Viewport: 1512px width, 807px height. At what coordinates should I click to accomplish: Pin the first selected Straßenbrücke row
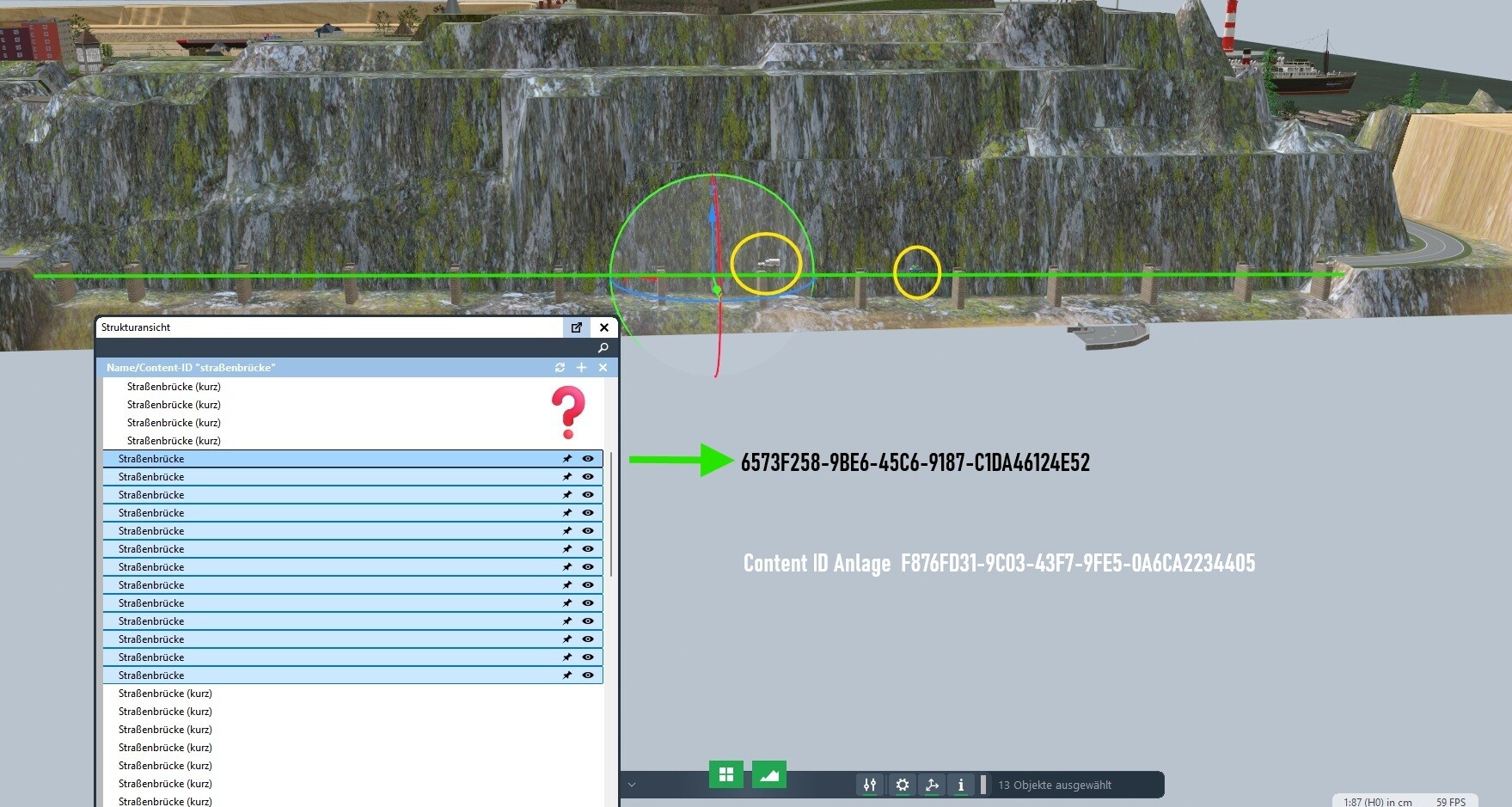click(567, 459)
